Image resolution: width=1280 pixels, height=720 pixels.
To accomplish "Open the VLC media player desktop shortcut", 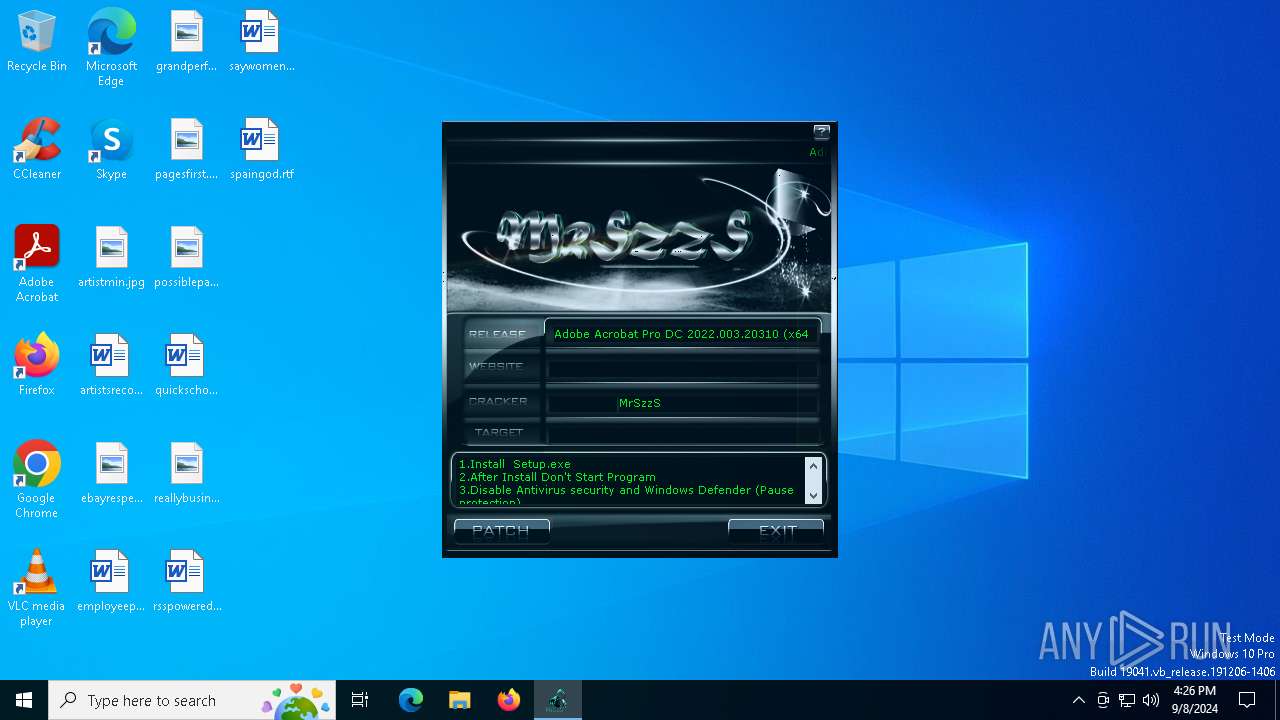I will (x=37, y=588).
